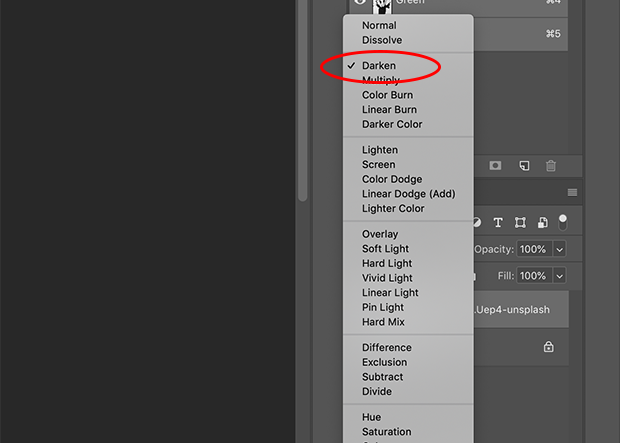Select the Normal blend mode
The width and height of the screenshot is (620, 443).
click(408, 25)
